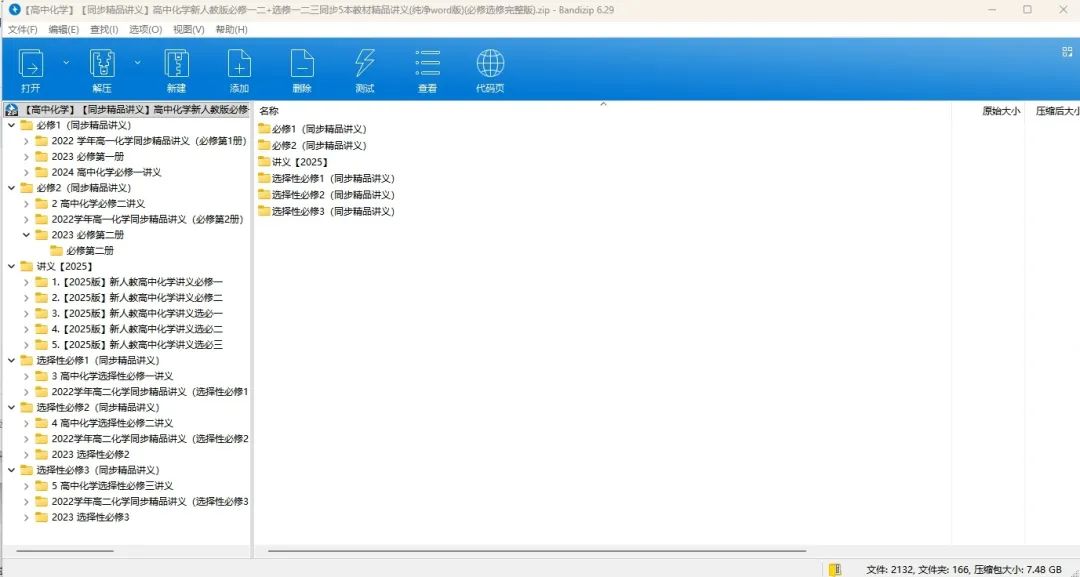This screenshot has height=577, width=1080.
Task: Click the yellow archive icon in status bar
Action: (835, 569)
